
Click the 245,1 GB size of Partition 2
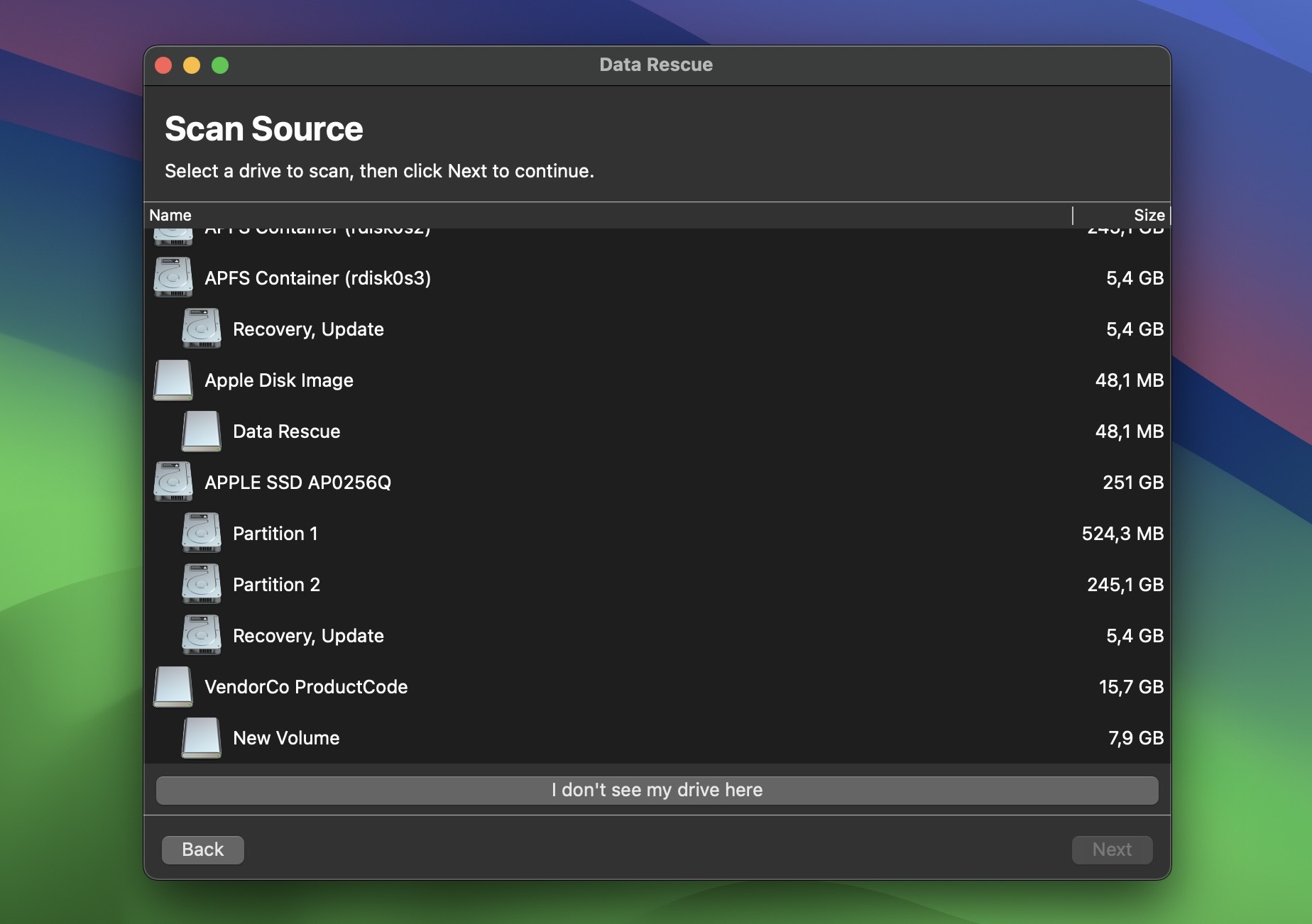1125,585
